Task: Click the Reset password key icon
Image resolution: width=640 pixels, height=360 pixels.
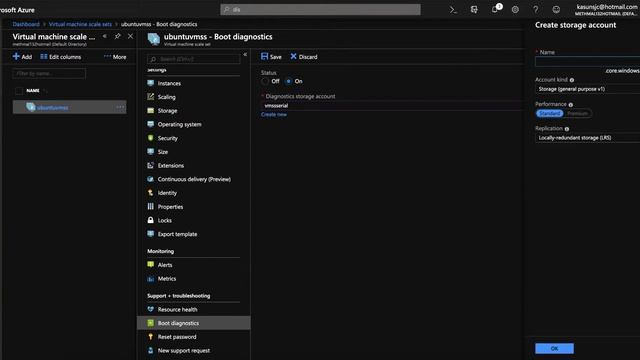Action: (151, 337)
